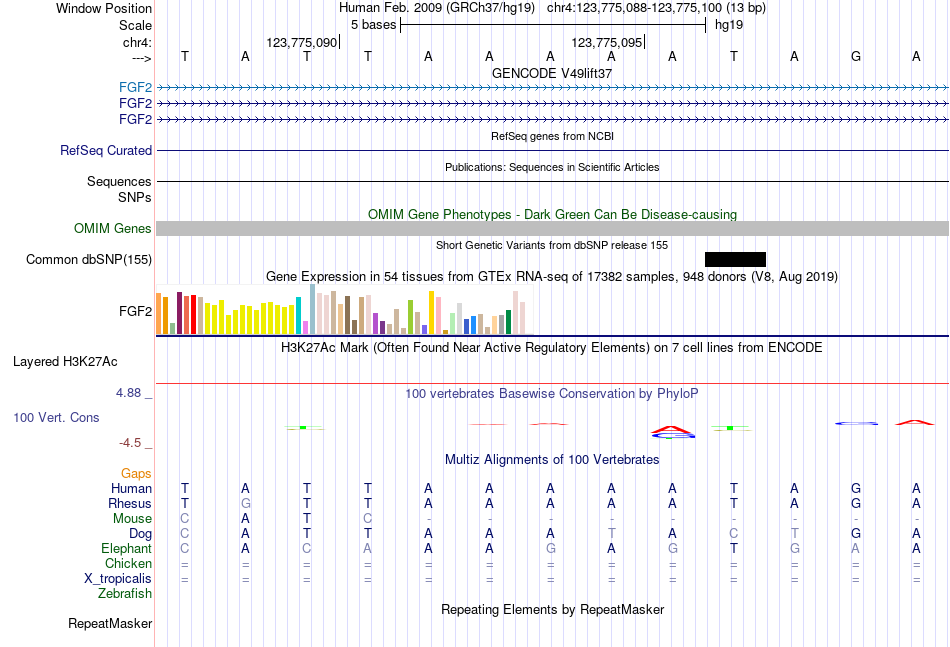The height and width of the screenshot is (647, 950).
Task: Select the Chicken alignment row label
Action: coord(128,563)
